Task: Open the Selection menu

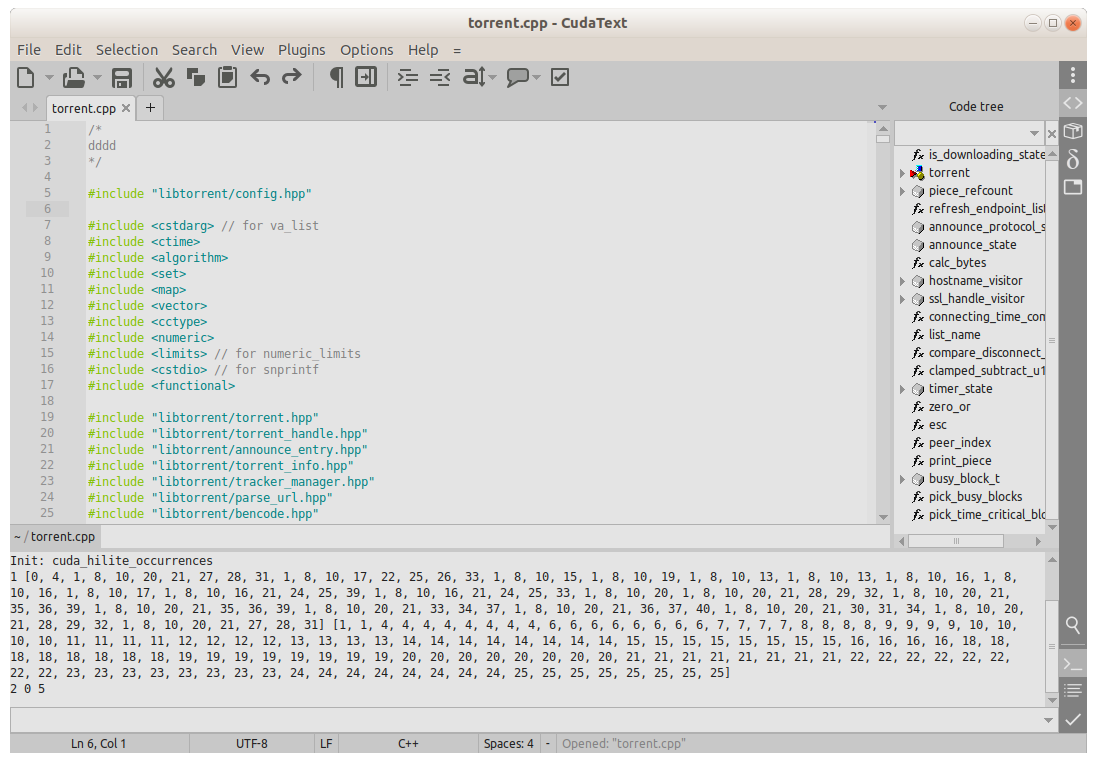Action: coord(127,50)
